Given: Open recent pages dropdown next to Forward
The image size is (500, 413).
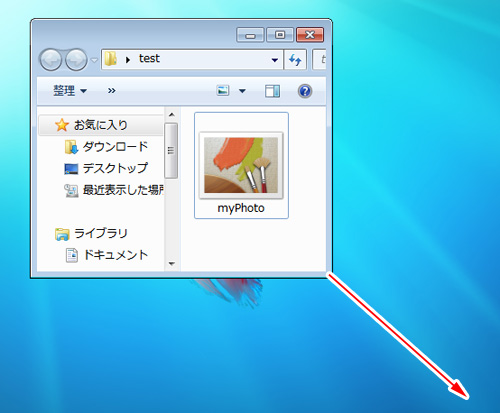Looking at the screenshot, I should point(94,60).
